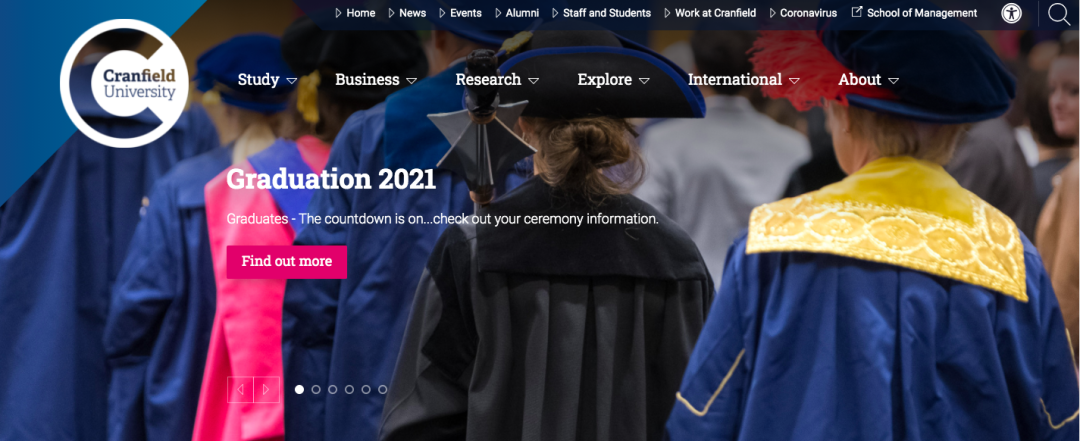The height and width of the screenshot is (441, 1080).
Task: Click the Find out more button
Action: (x=287, y=262)
